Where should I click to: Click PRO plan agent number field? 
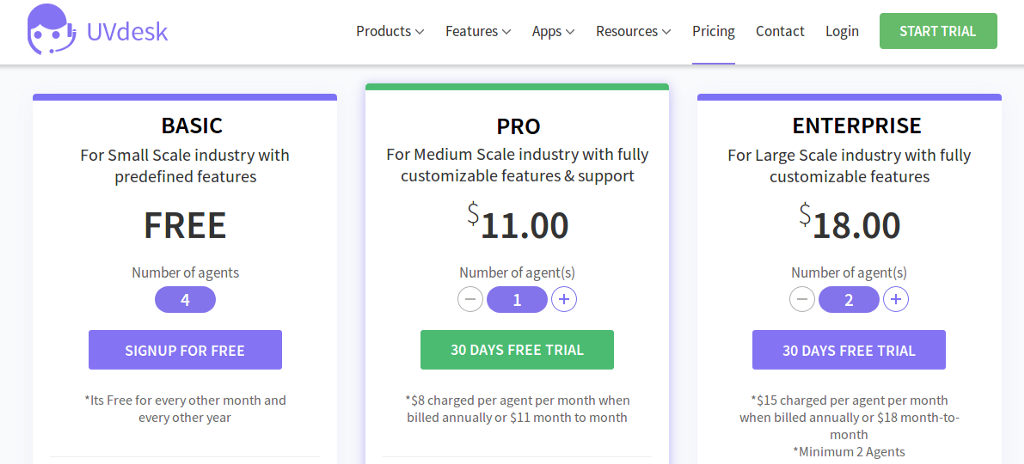tap(517, 299)
